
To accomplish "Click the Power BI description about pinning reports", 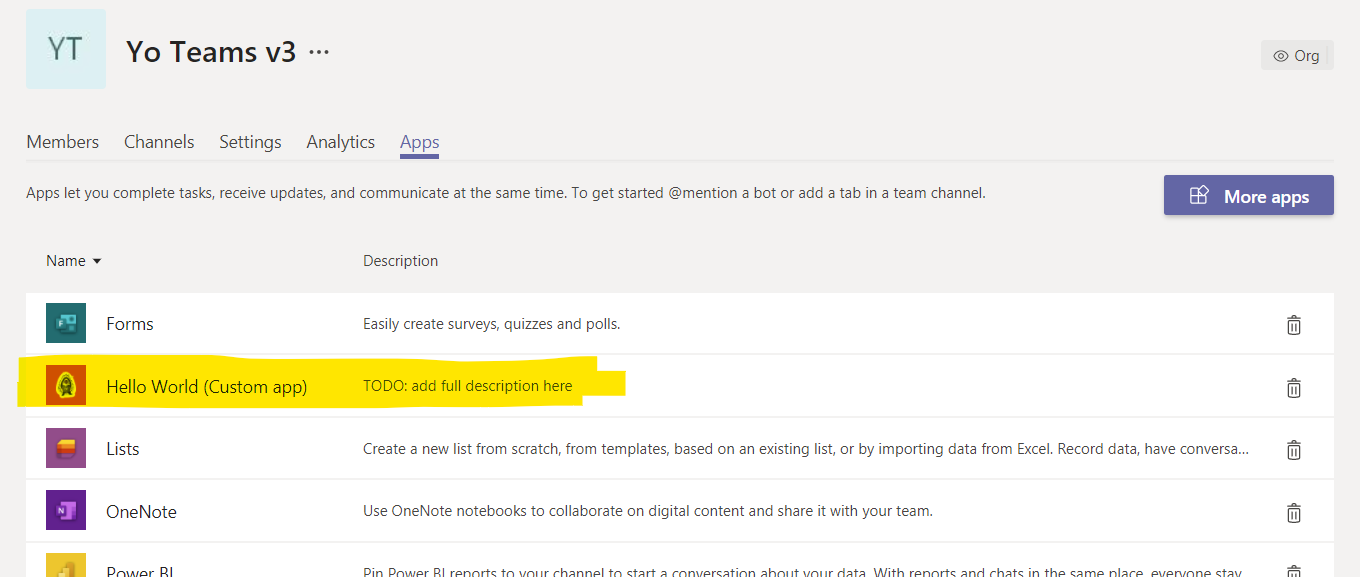I will tap(802, 572).
